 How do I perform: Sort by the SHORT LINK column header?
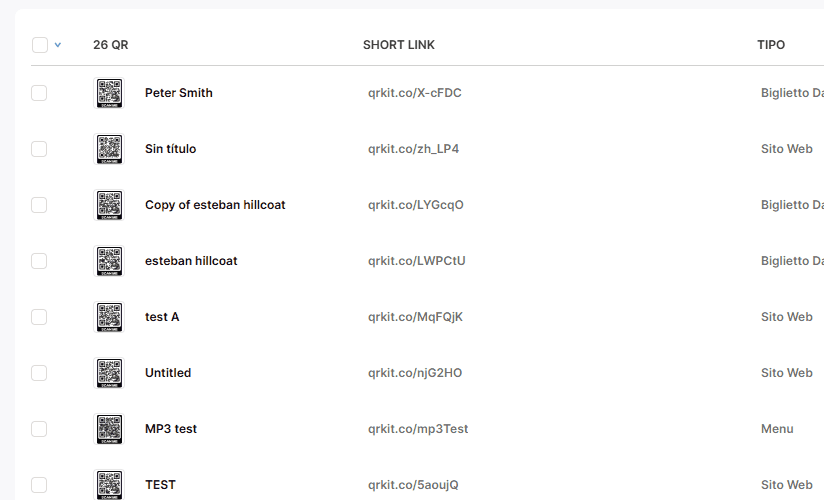point(398,45)
